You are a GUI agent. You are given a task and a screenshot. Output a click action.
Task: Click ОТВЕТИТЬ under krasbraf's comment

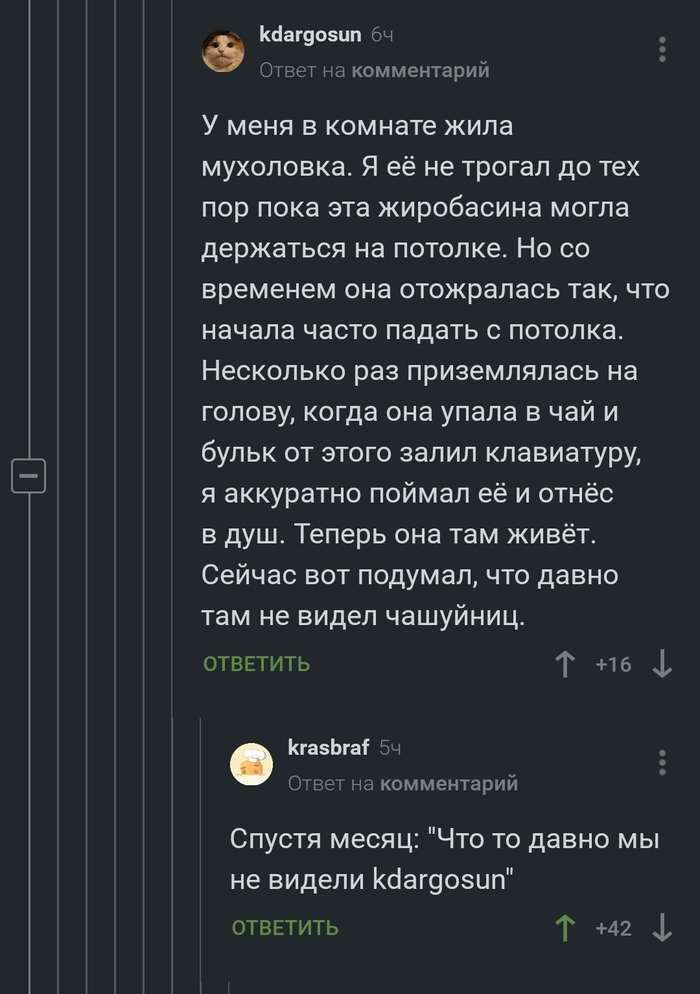click(286, 928)
